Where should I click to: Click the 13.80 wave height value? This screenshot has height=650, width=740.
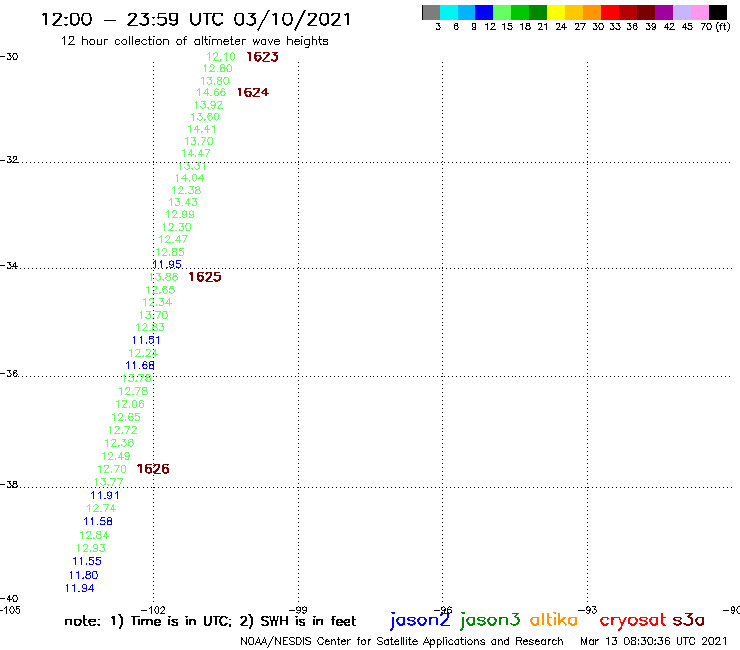pos(215,81)
